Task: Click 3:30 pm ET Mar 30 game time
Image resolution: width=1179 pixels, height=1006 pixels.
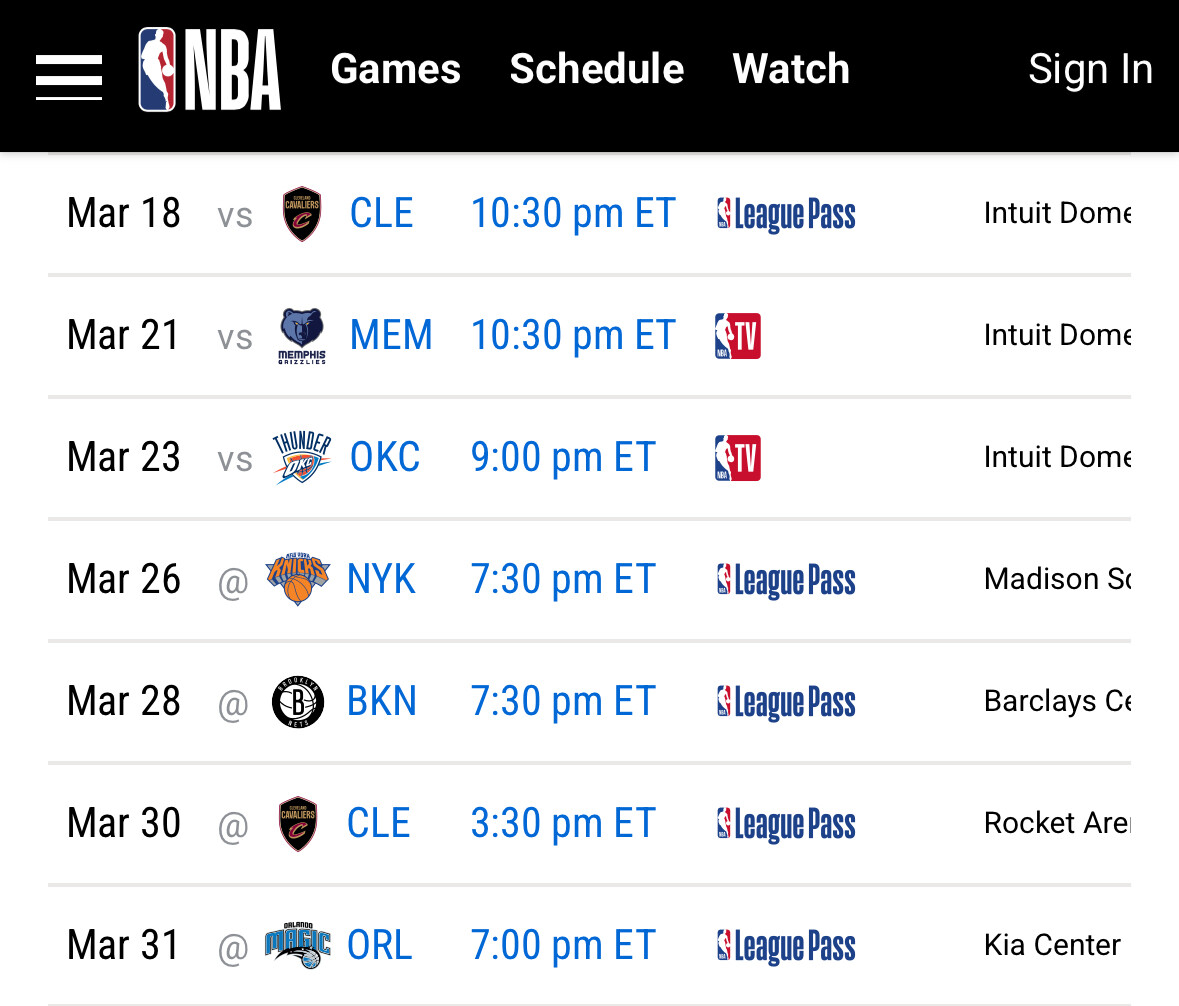Action: click(563, 823)
